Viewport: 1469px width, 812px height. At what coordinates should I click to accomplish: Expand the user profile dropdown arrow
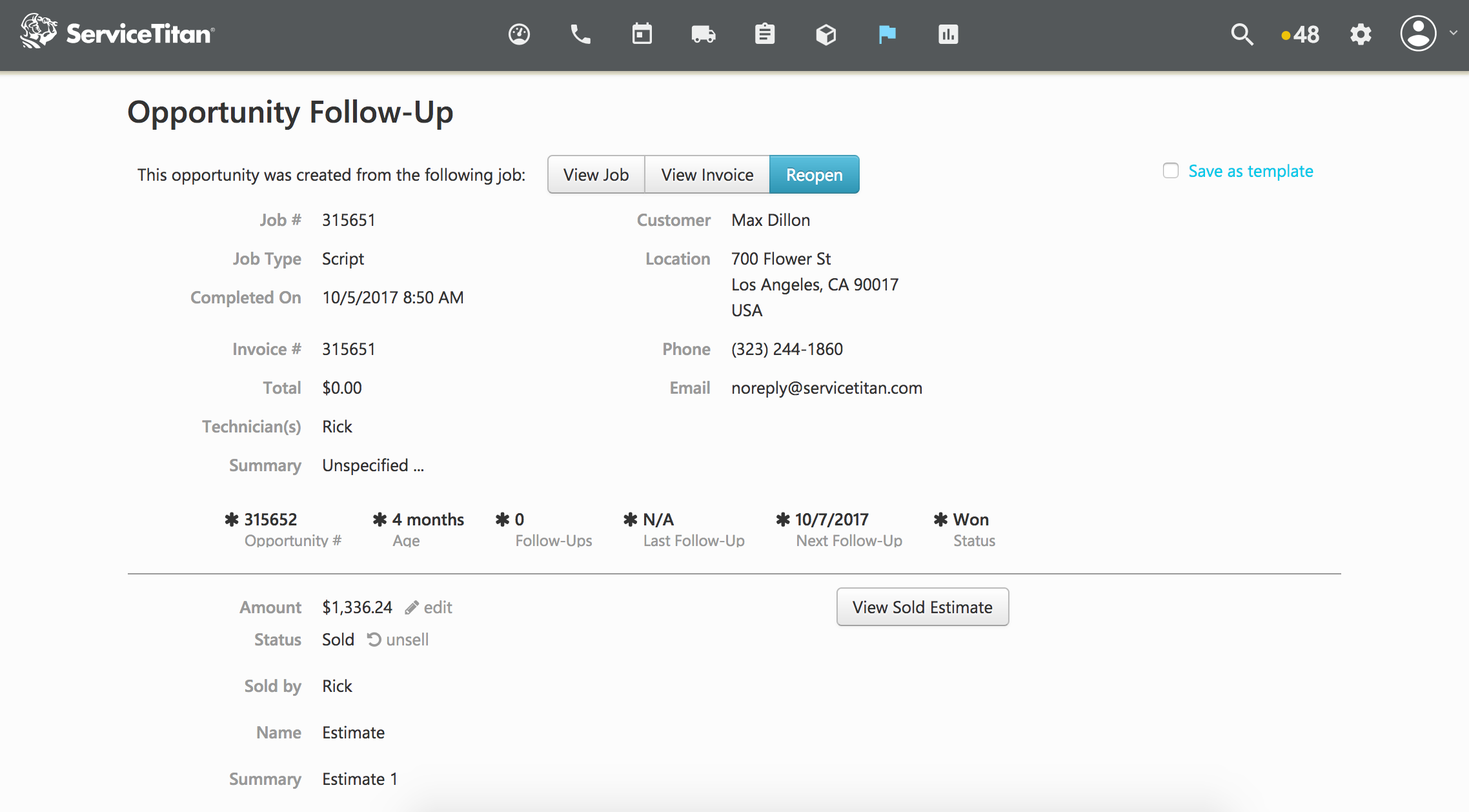(x=1454, y=33)
